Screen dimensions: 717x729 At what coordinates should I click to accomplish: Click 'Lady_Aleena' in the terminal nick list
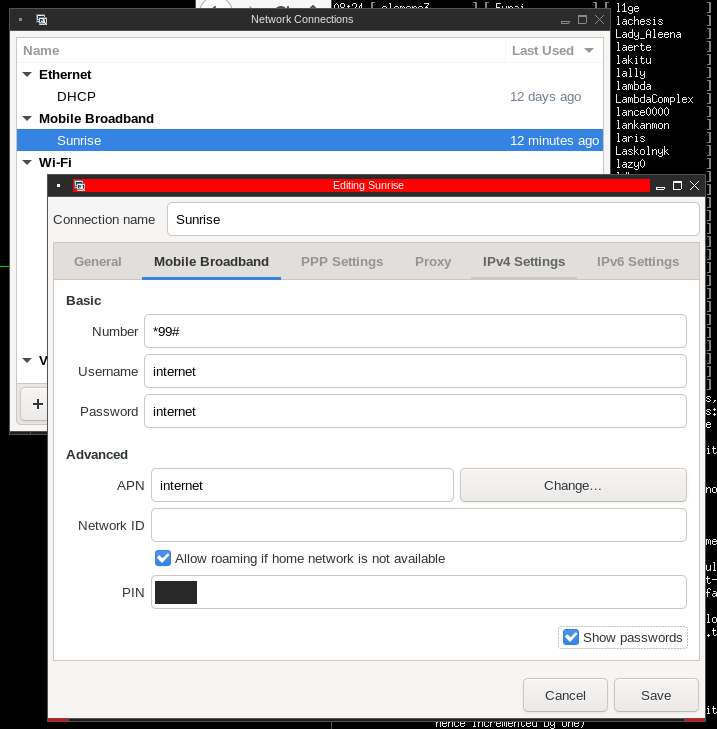648,34
